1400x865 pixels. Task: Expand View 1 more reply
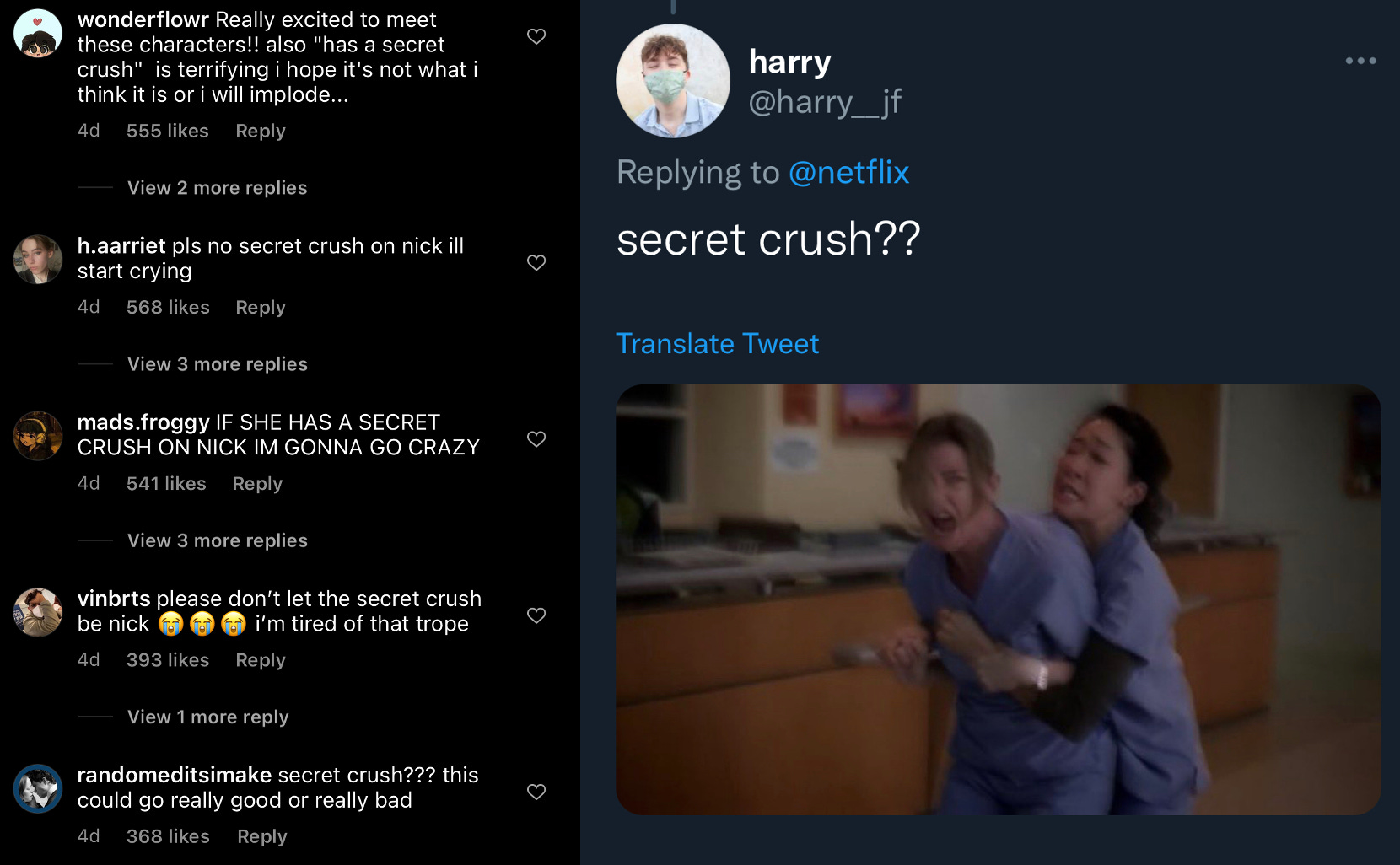tap(207, 717)
